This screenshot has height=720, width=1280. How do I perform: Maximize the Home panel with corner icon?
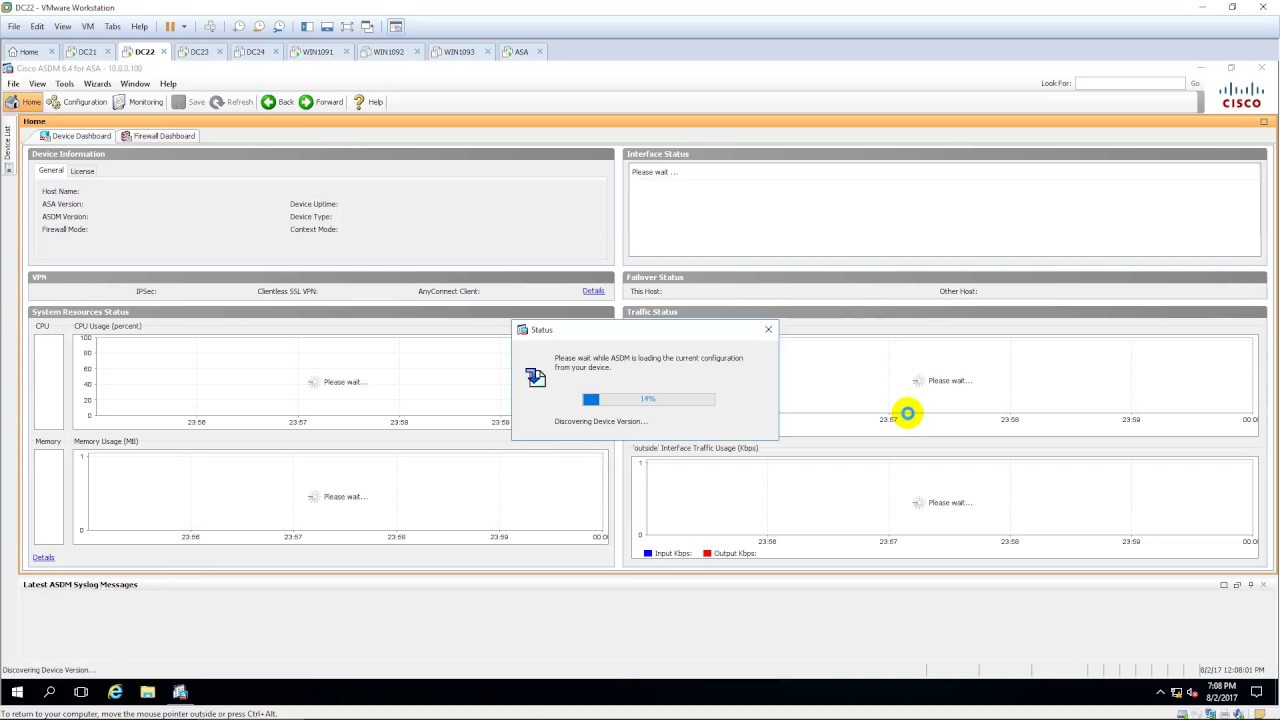coord(1264,122)
